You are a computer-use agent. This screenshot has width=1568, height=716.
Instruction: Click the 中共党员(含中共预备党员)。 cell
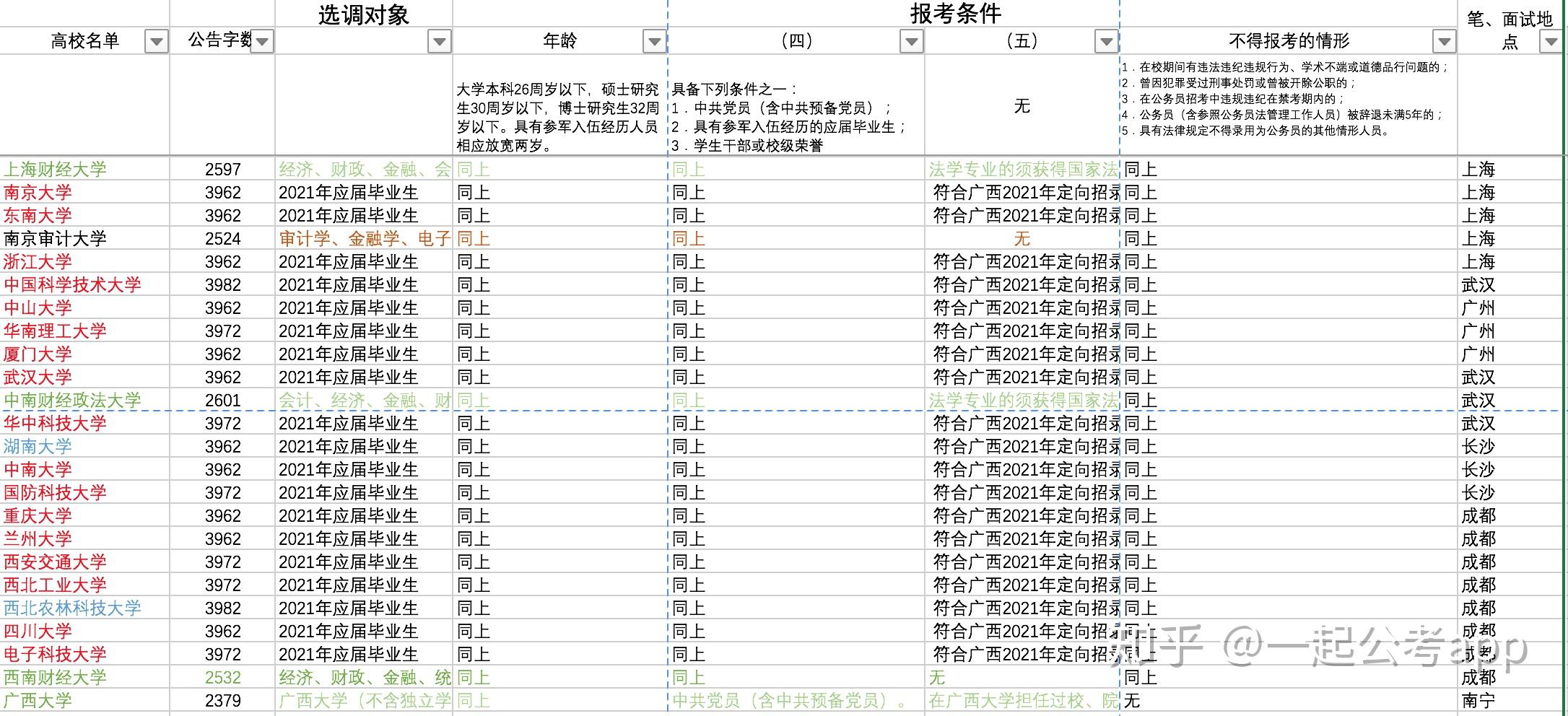[796, 701]
